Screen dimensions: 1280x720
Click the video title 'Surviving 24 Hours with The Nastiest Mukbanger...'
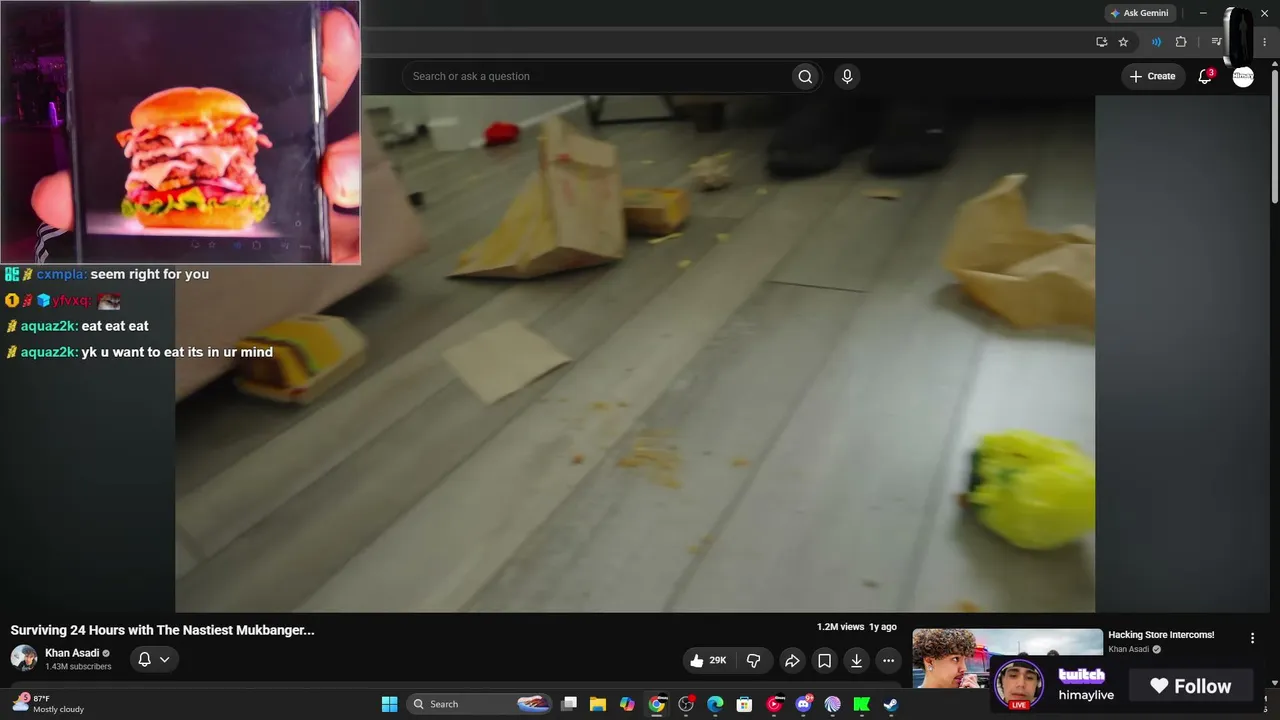pyautogui.click(x=163, y=630)
